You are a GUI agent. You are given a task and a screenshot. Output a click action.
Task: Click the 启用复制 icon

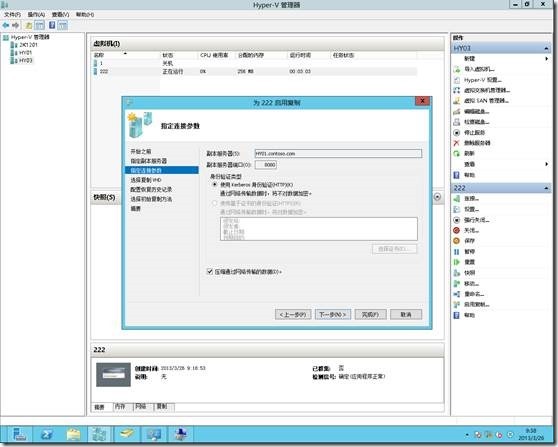[457, 305]
